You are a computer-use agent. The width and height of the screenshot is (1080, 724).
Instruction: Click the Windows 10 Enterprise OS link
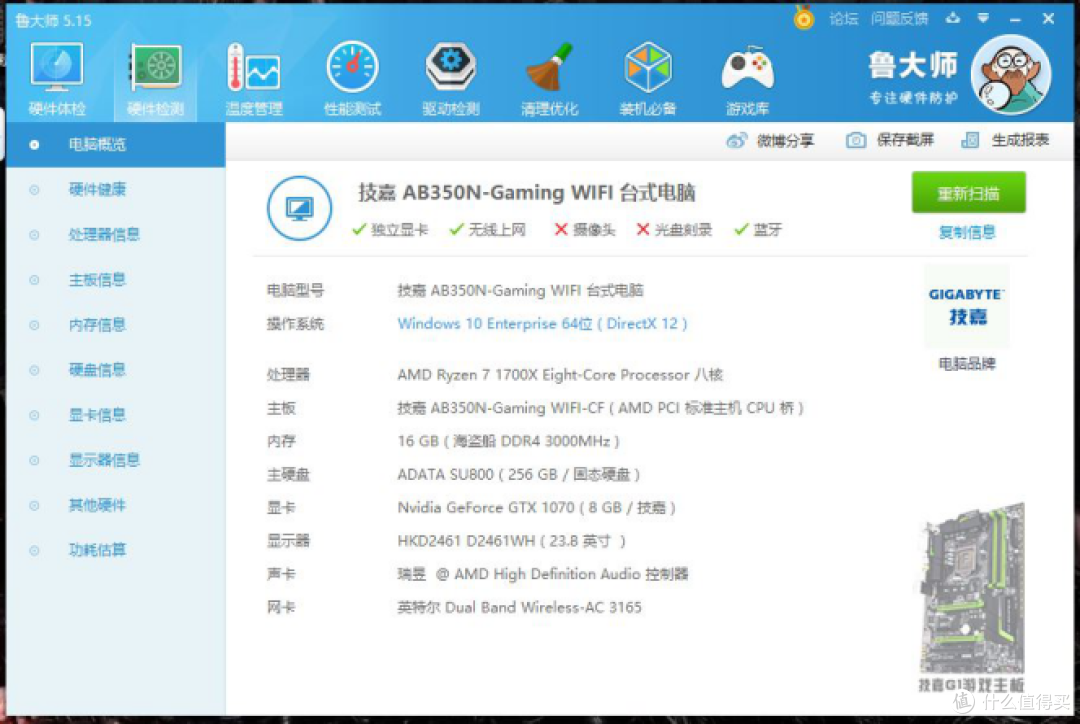pyautogui.click(x=542, y=323)
